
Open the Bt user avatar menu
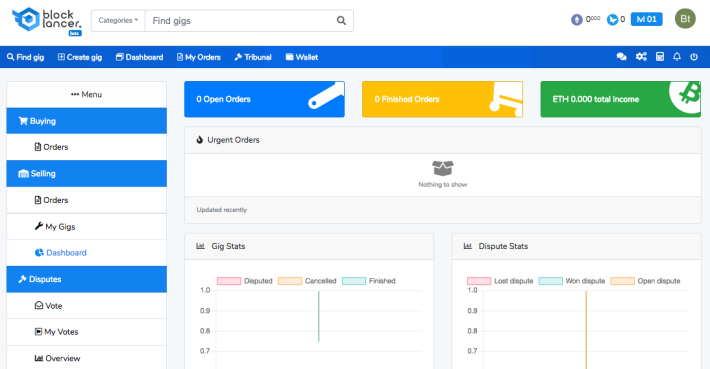click(x=685, y=19)
